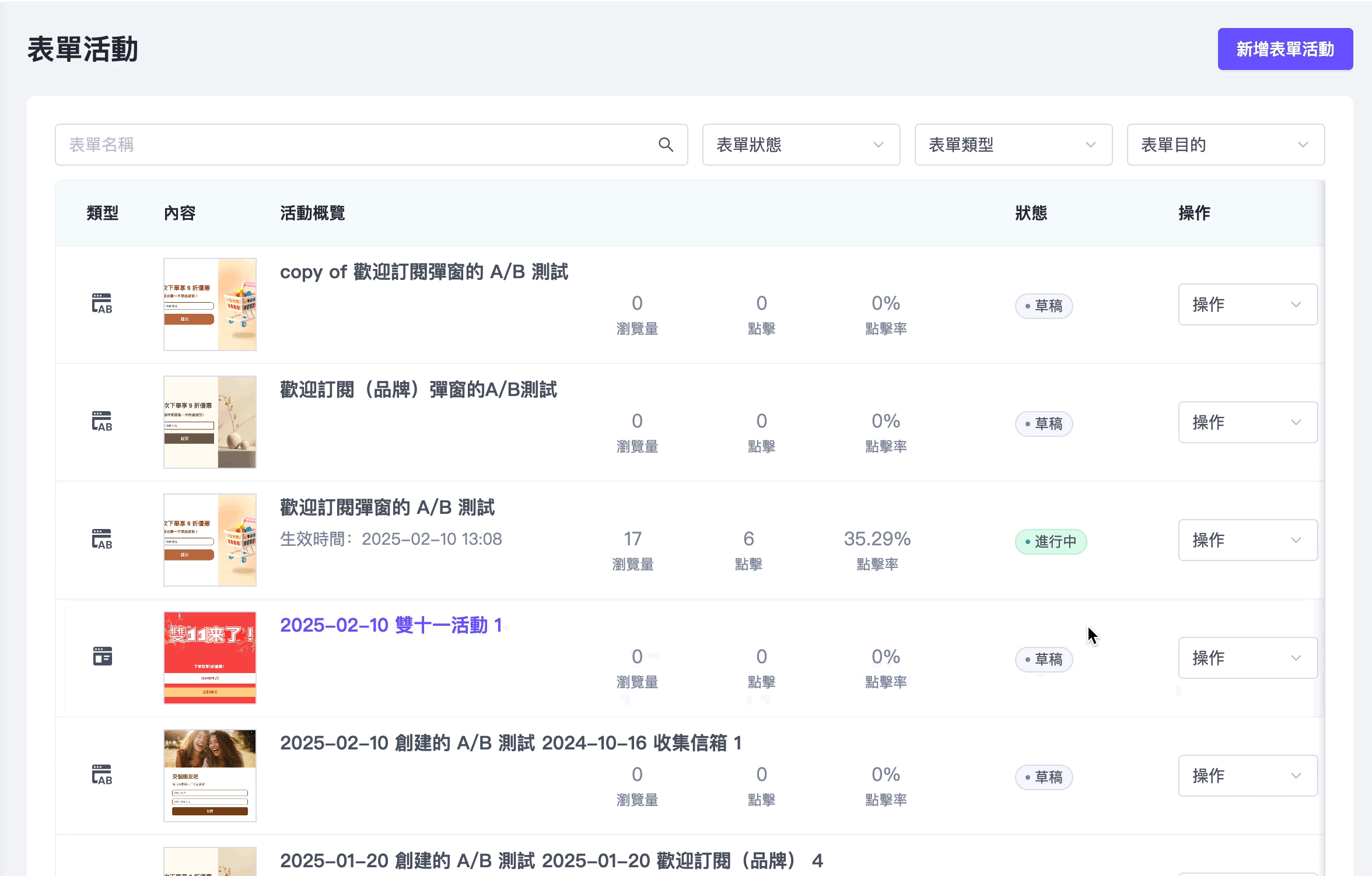This screenshot has width=1372, height=876.
Task: Open 操作 dropdown for copy of 歡迎訂閱彈窗 row
Action: (1247, 304)
